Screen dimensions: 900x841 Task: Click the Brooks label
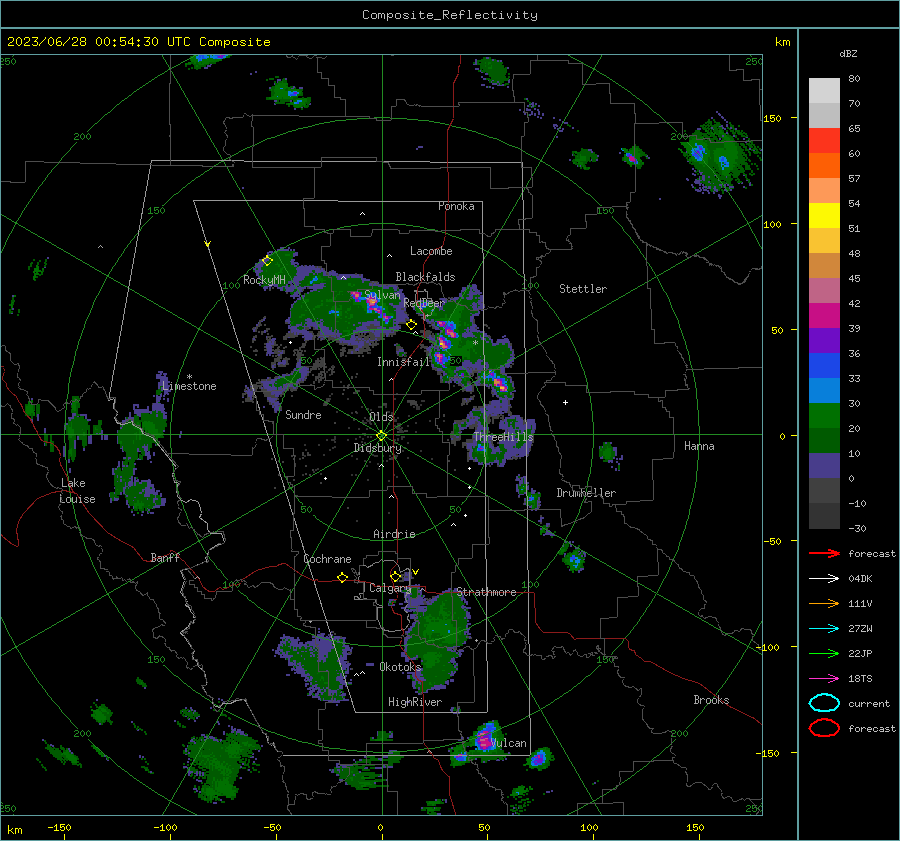(711, 700)
